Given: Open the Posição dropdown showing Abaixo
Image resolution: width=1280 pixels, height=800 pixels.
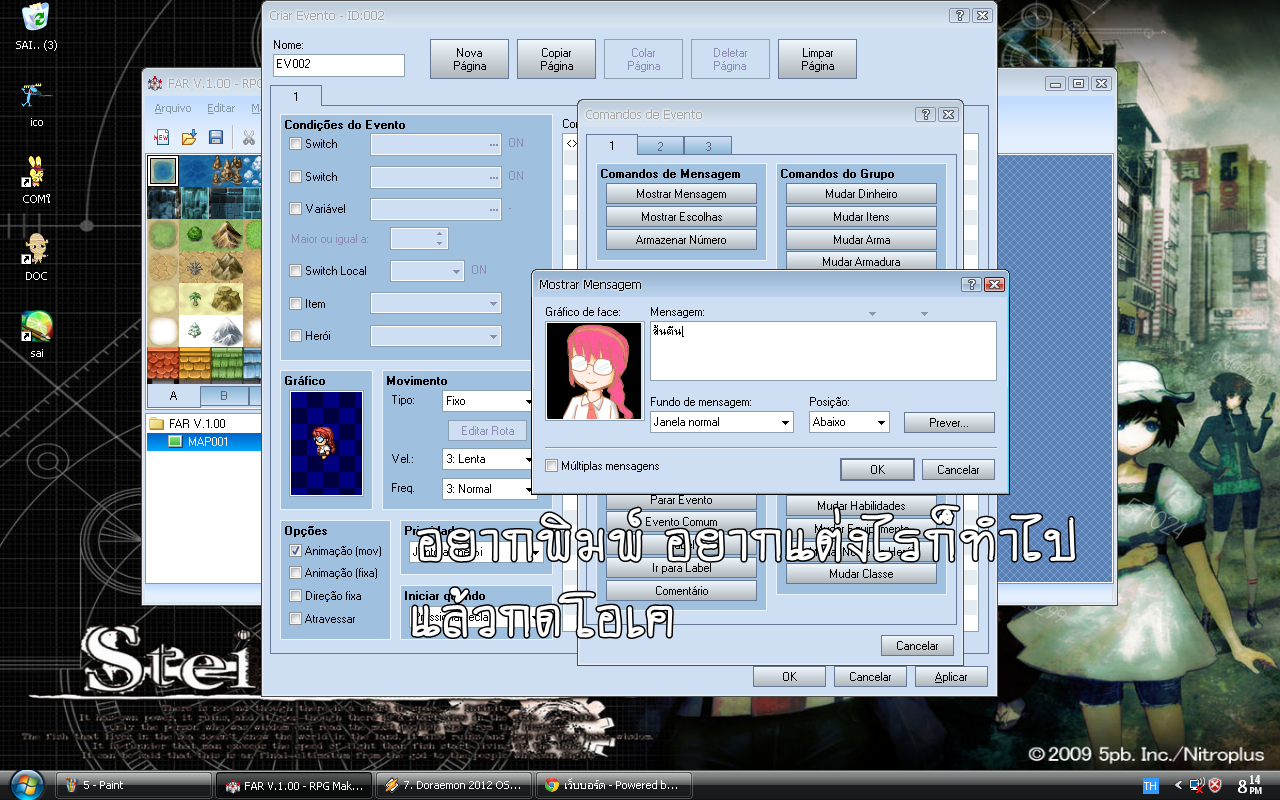Looking at the screenshot, I should [x=849, y=422].
